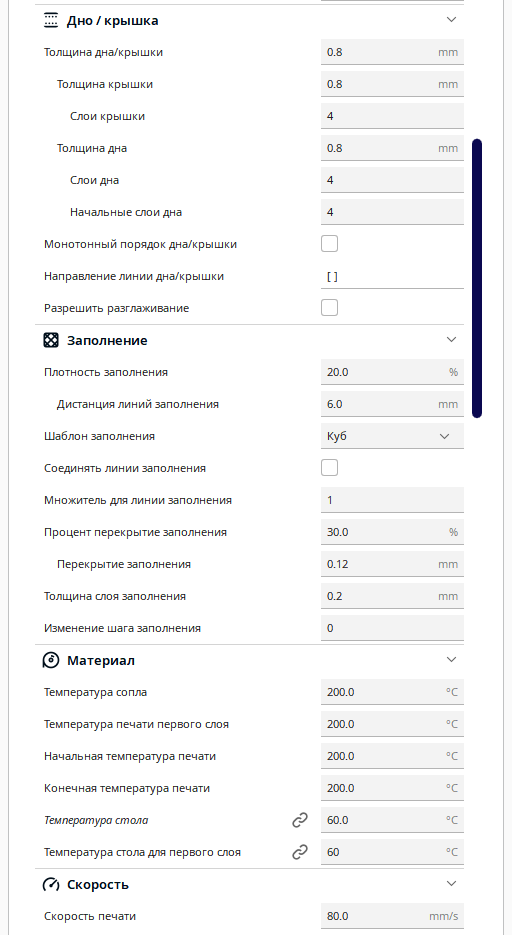Toggle Разрешить разглаживание checkbox
Viewport: 512px width, 935px height.
[330, 308]
